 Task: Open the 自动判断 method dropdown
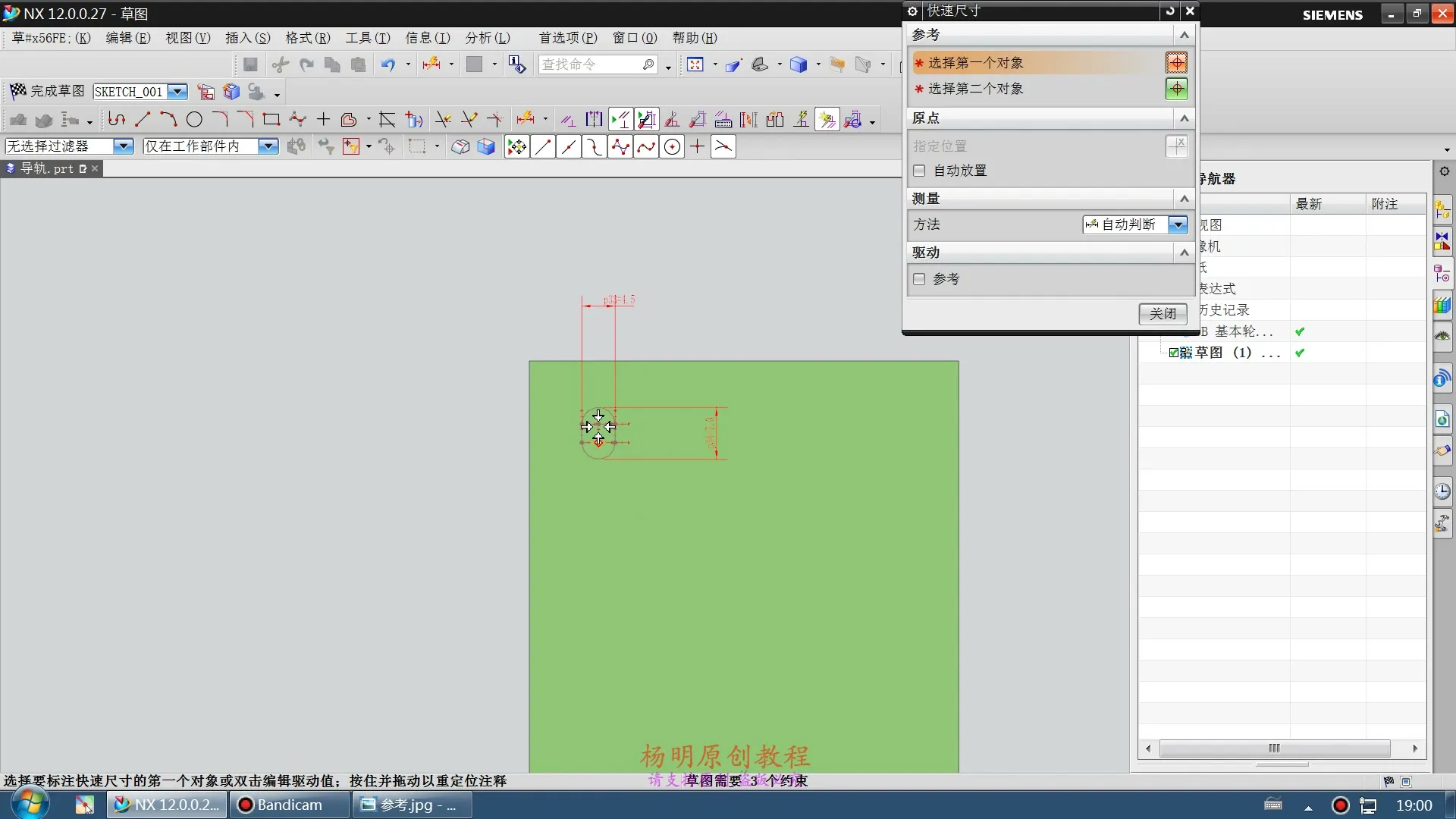coord(1177,224)
